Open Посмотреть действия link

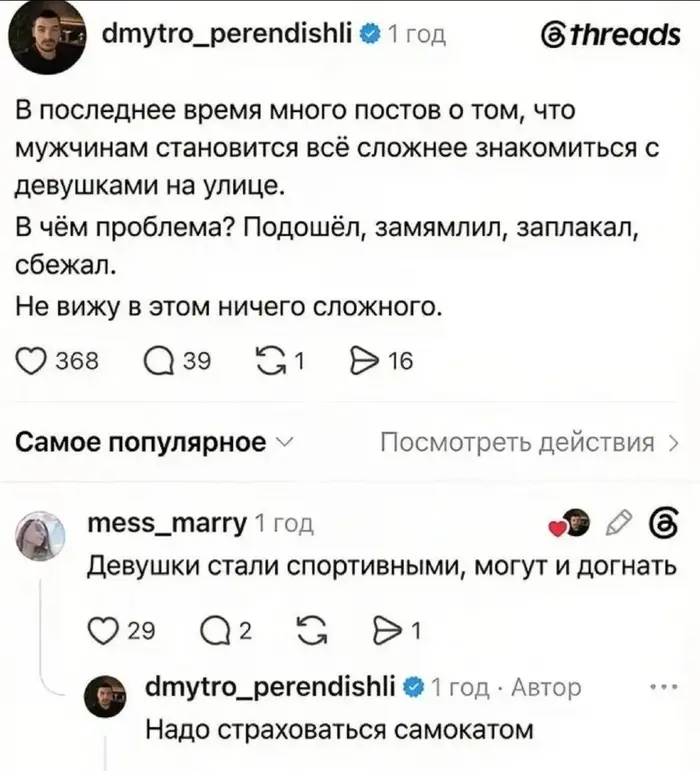coord(530,443)
